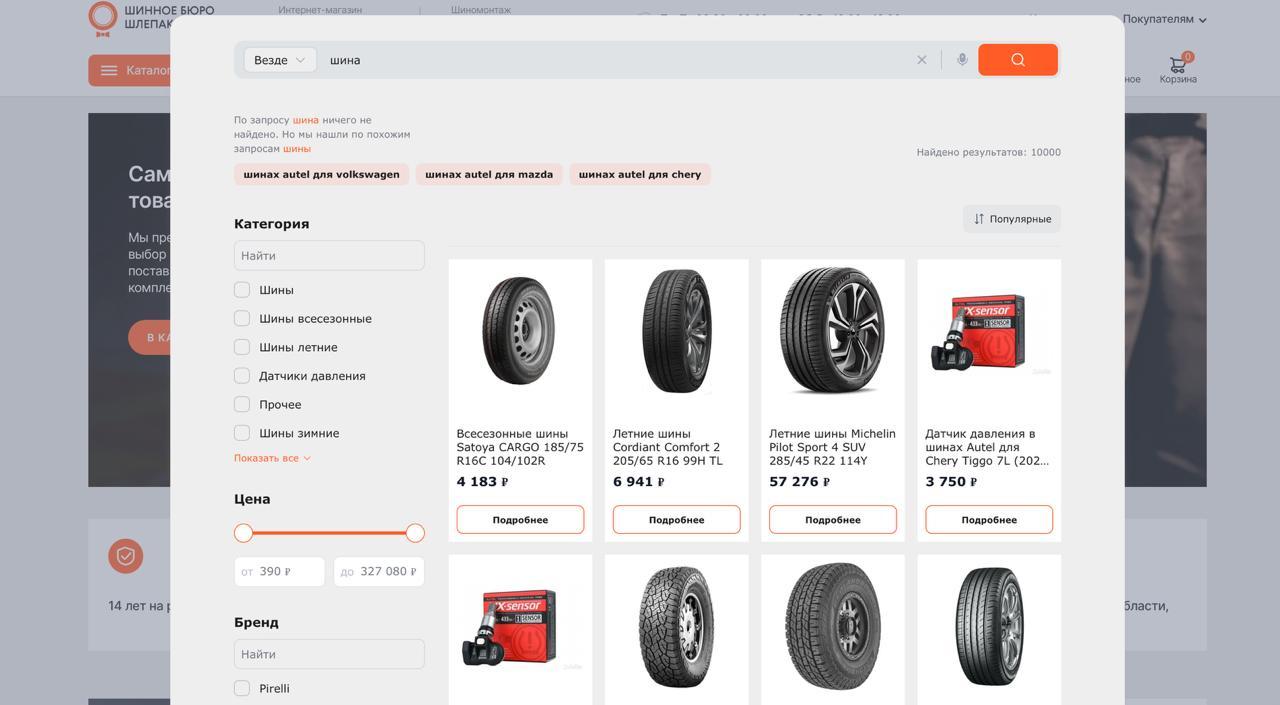1280x705 pixels.
Task: Enable the Датчики давления filter
Action: point(242,376)
